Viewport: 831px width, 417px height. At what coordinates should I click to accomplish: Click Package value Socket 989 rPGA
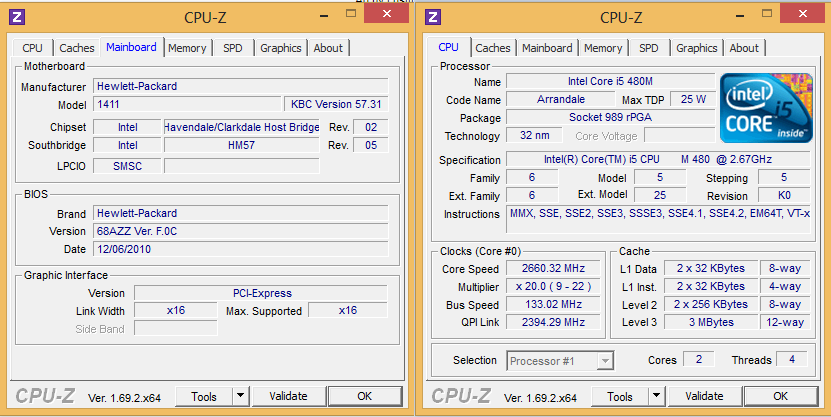(611, 118)
